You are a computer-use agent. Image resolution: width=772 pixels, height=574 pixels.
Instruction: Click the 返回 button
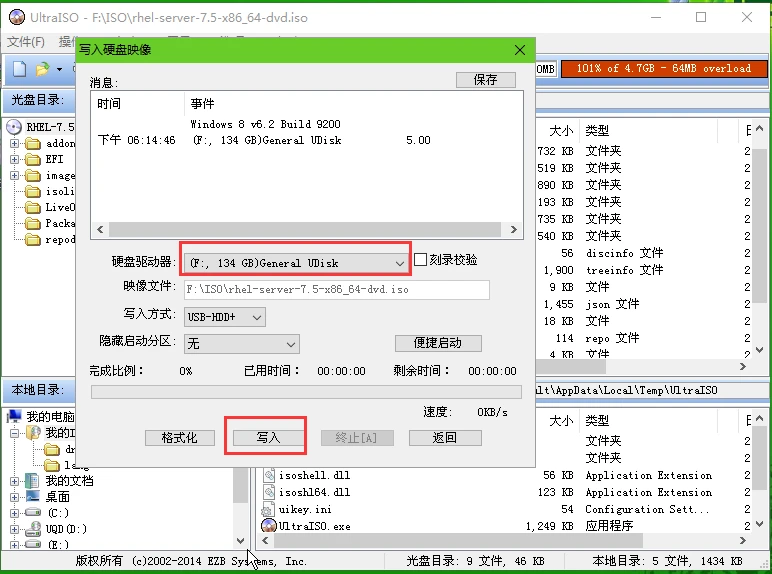[x=445, y=438]
